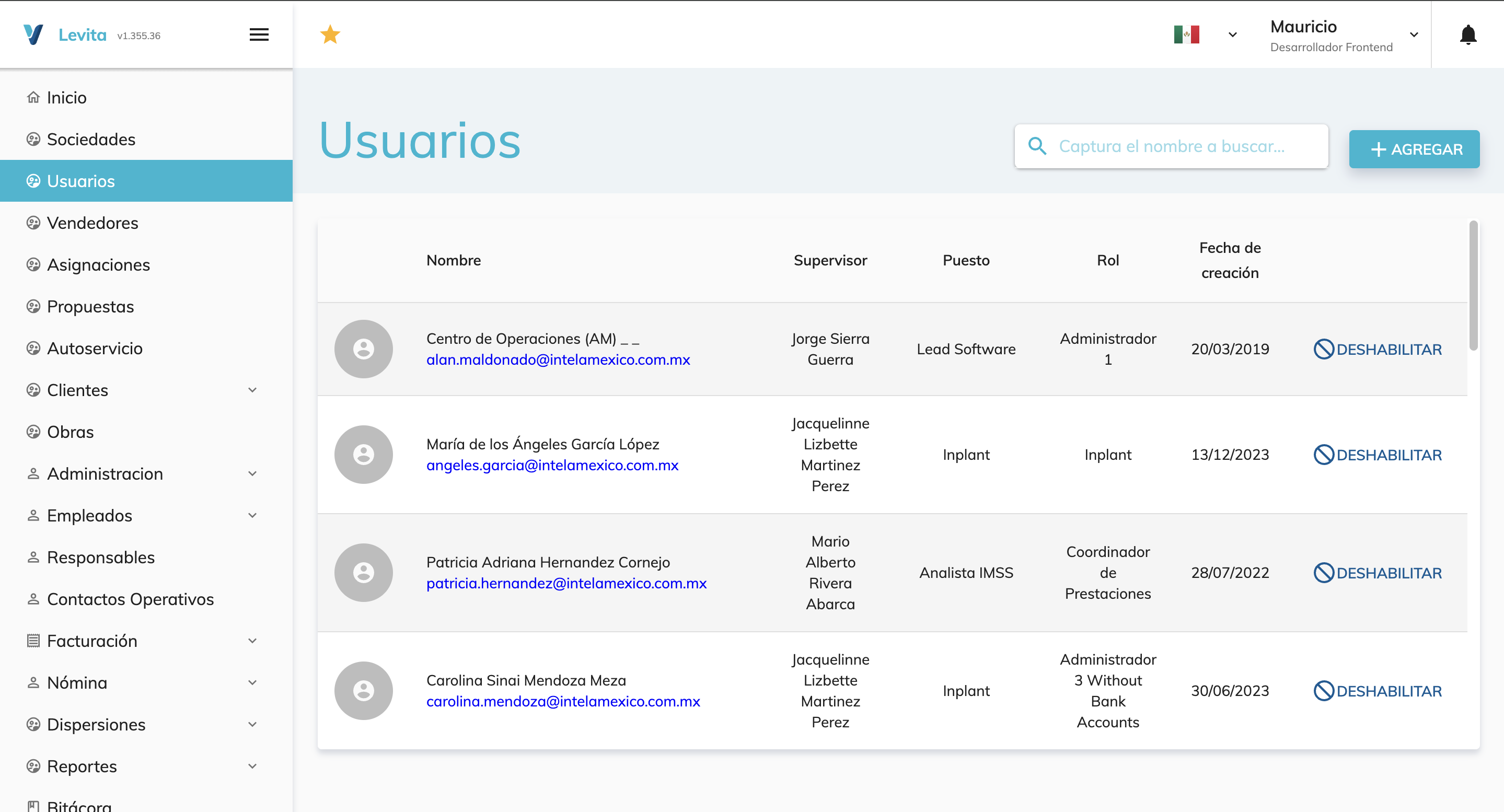Go to Vendedores in the sidebar

point(92,223)
